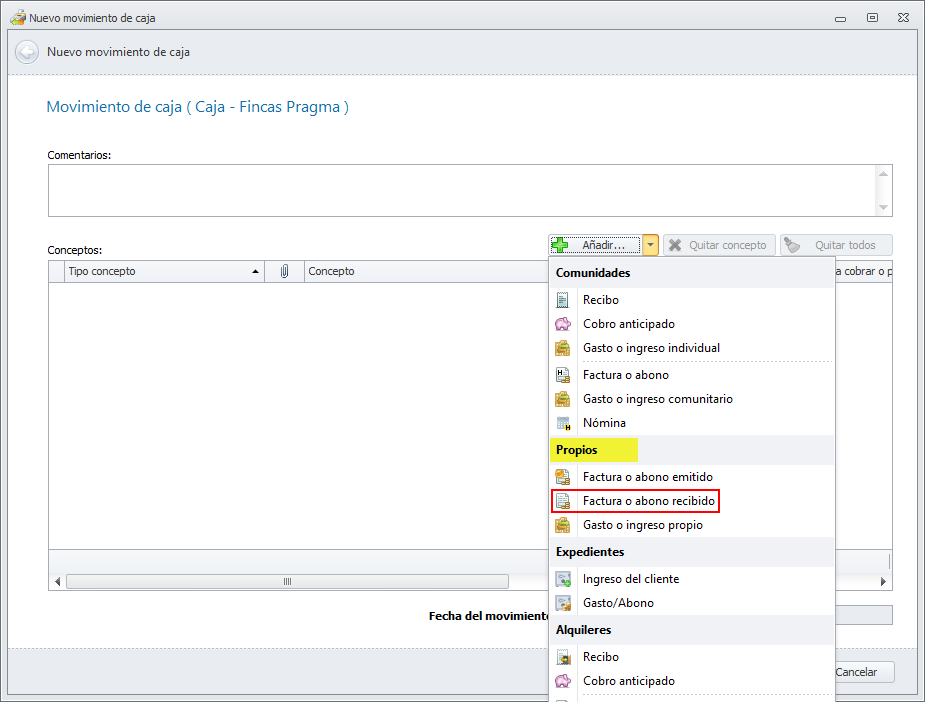
Task: Click the window title bar app icon
Action: 18,18
